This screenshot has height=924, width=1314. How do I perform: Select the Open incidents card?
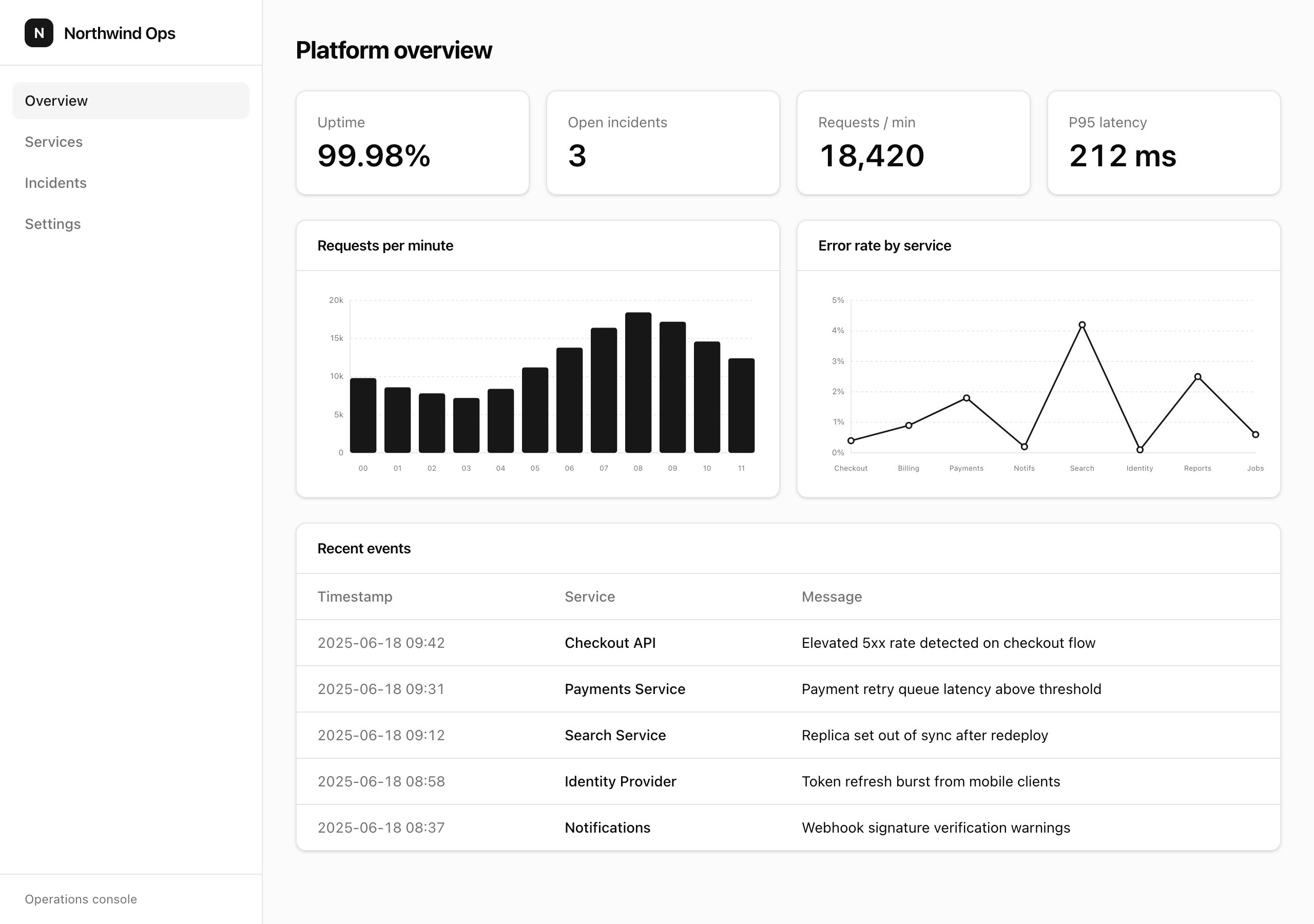click(x=663, y=143)
